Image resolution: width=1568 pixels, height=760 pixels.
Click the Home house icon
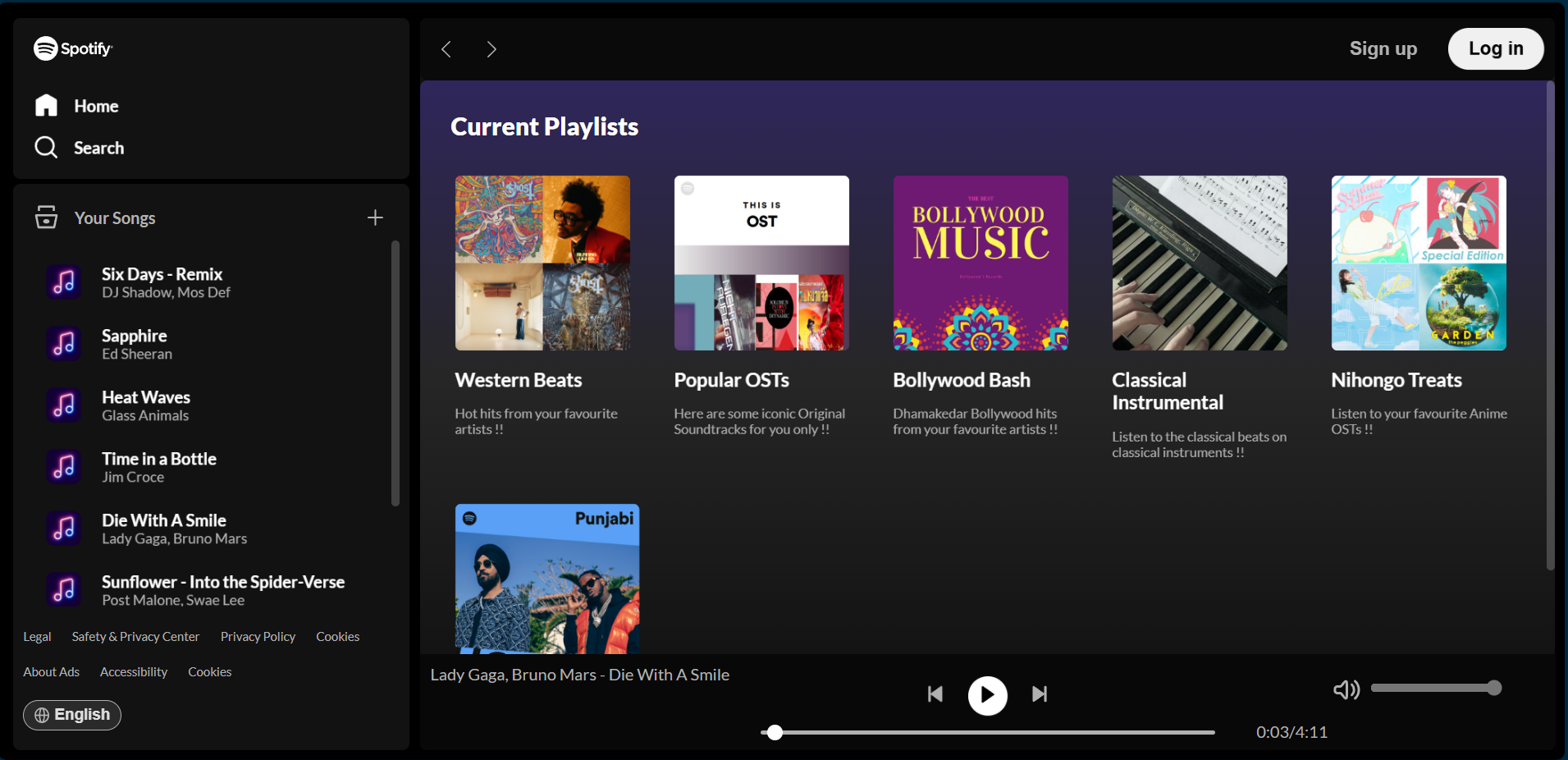pyautogui.click(x=47, y=105)
